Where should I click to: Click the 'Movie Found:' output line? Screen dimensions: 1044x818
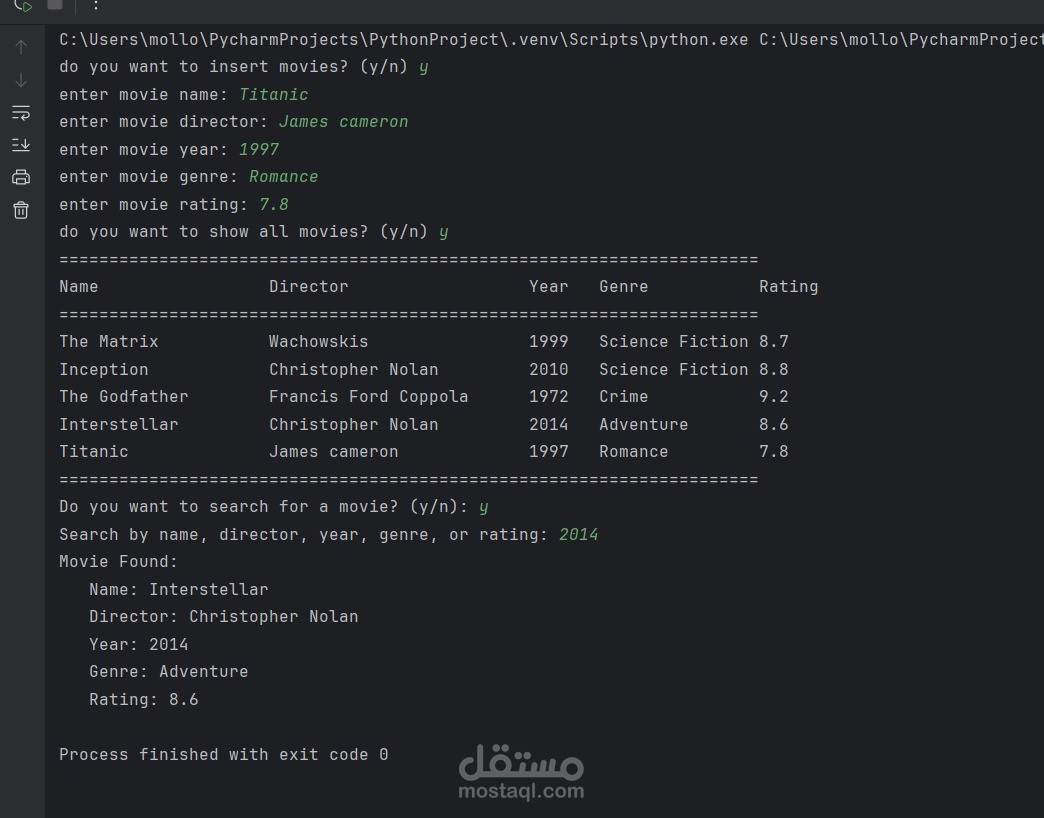tap(118, 562)
